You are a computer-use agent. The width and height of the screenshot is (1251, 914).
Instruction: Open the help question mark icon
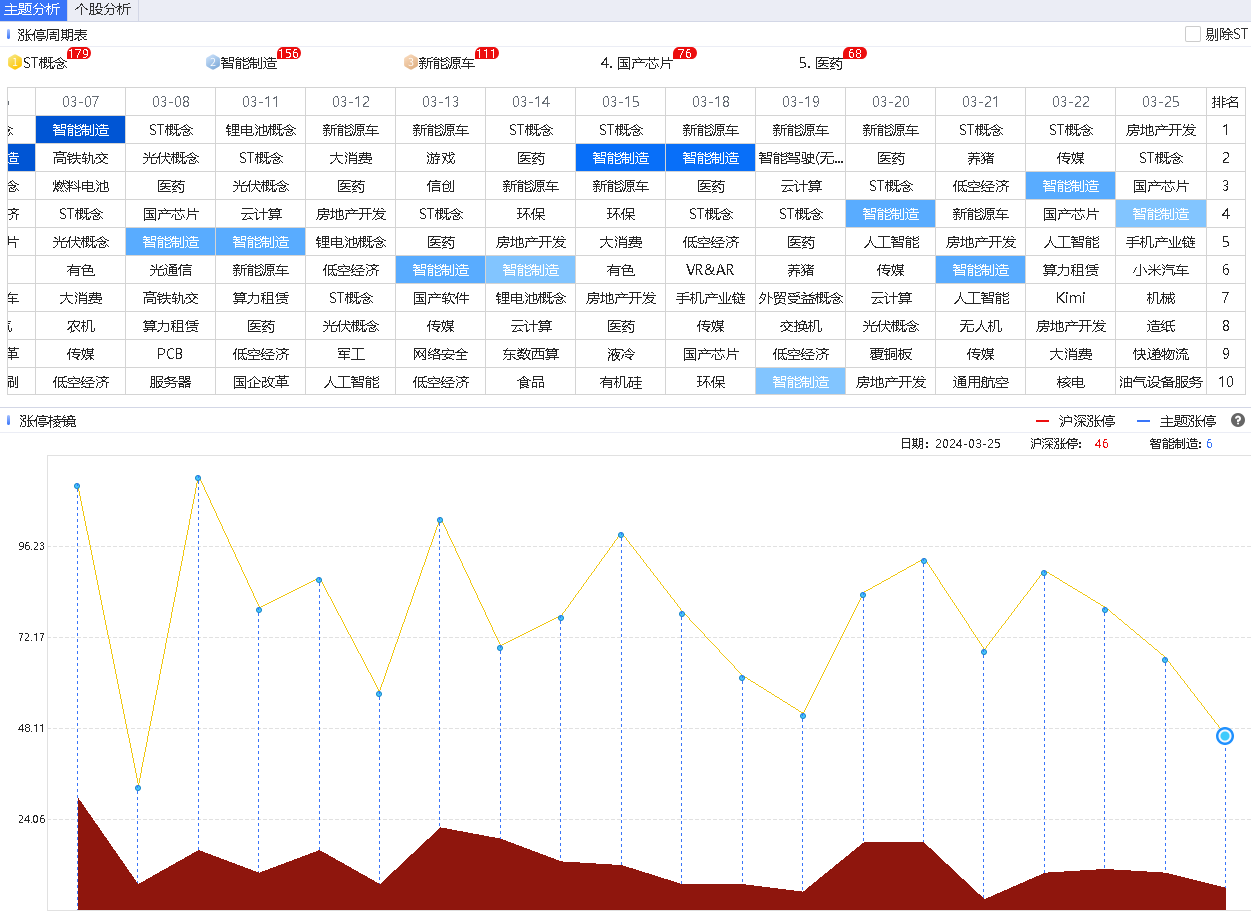click(1237, 421)
